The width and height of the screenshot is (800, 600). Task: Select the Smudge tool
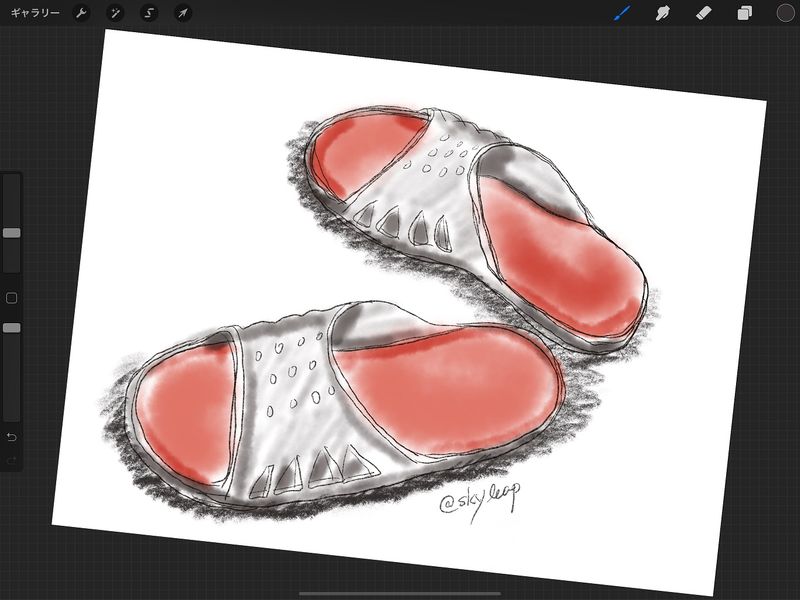[662, 13]
